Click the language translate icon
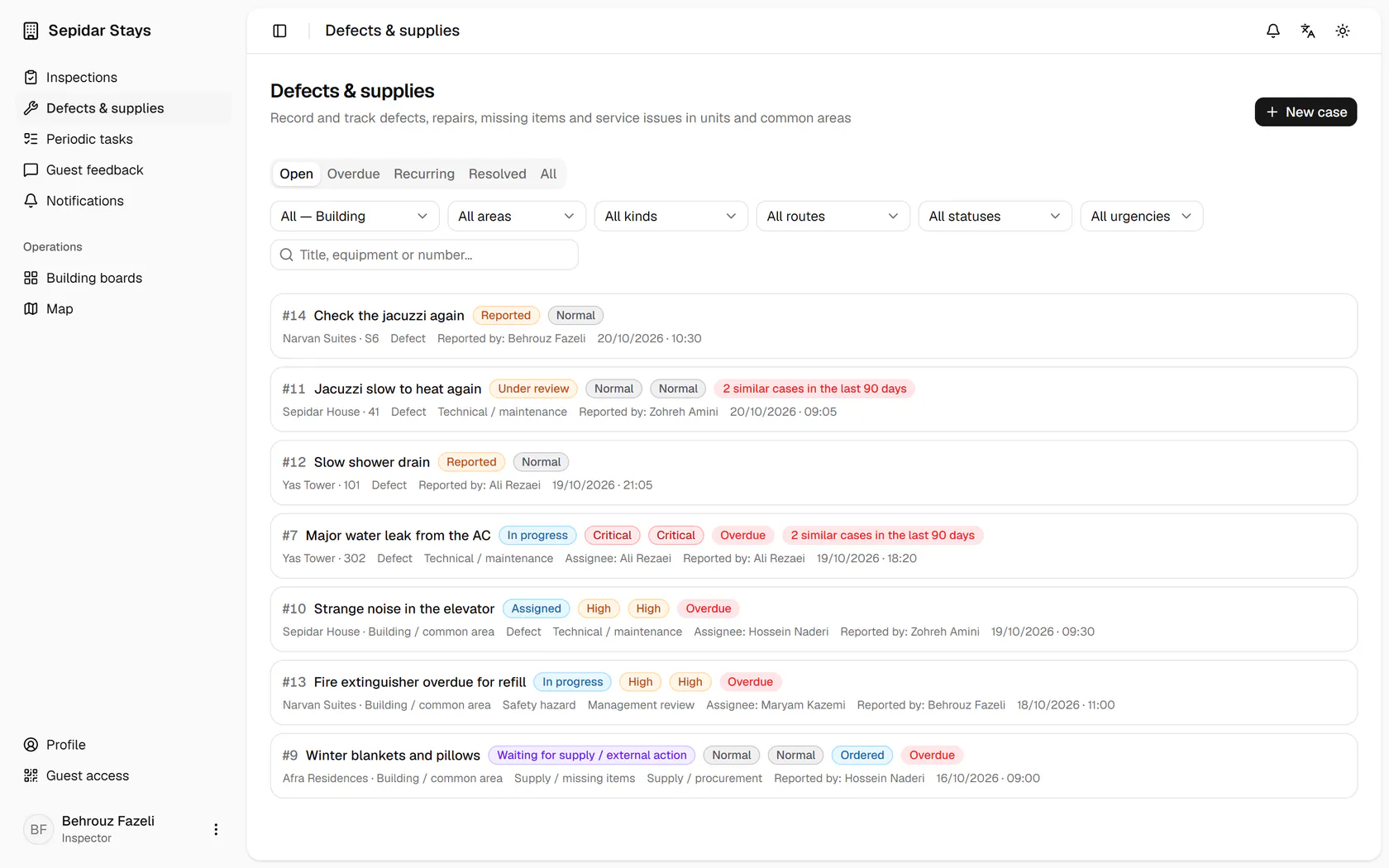Viewport: 1389px width, 868px height. click(x=1308, y=31)
